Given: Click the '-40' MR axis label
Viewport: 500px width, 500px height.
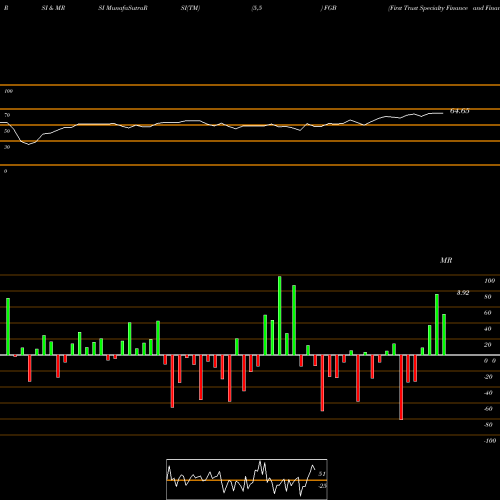Looking at the screenshot, I should click(x=488, y=393).
